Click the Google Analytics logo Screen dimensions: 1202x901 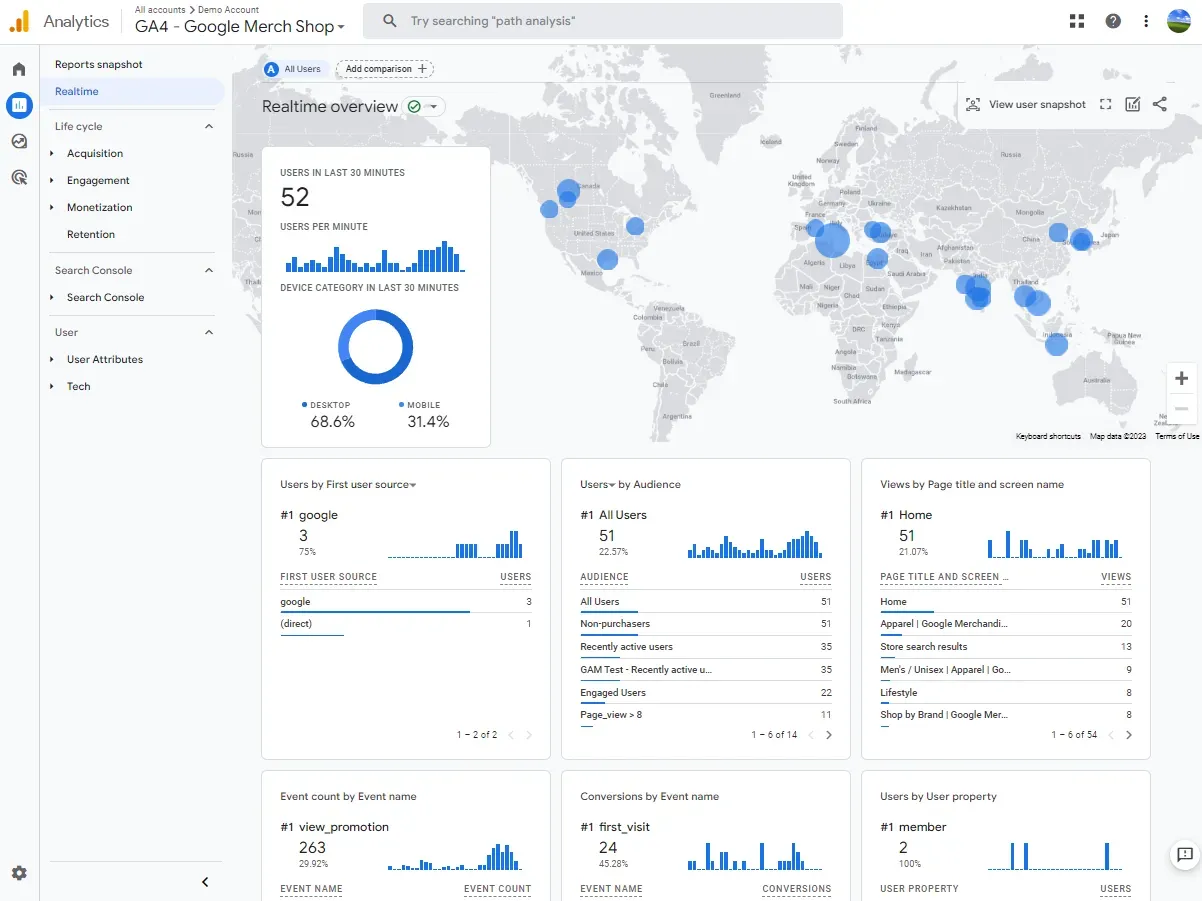[x=20, y=21]
